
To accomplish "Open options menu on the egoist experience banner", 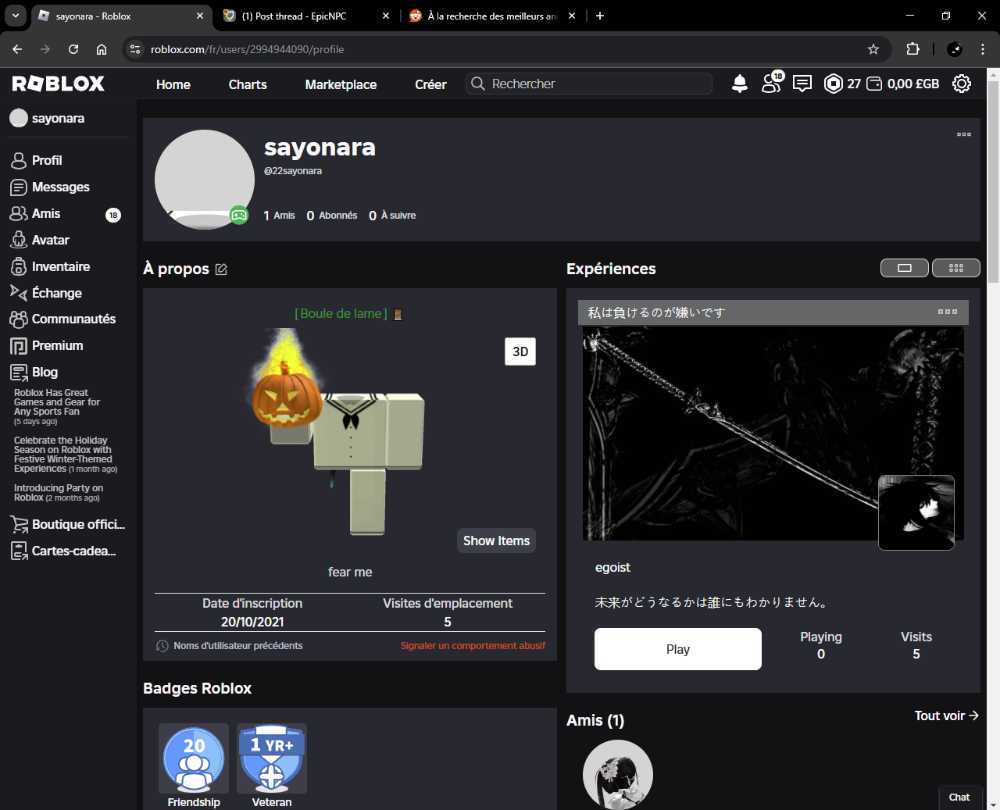I will 946,311.
